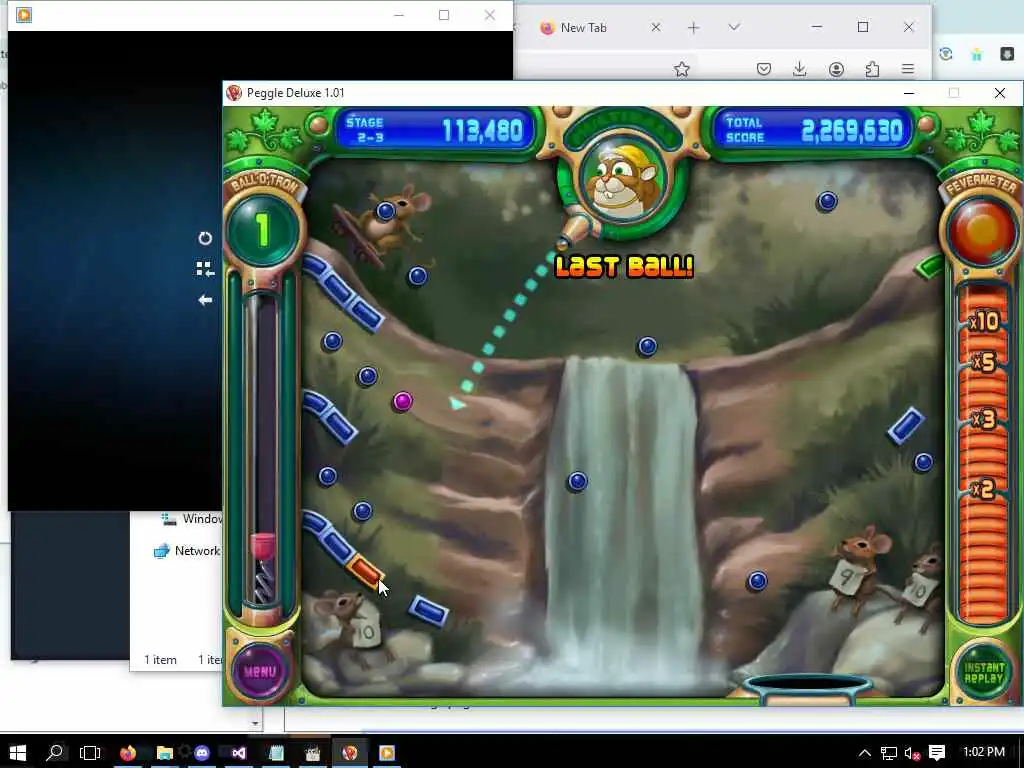
Task: Open a new Firefox tab with the plus button
Action: point(694,27)
